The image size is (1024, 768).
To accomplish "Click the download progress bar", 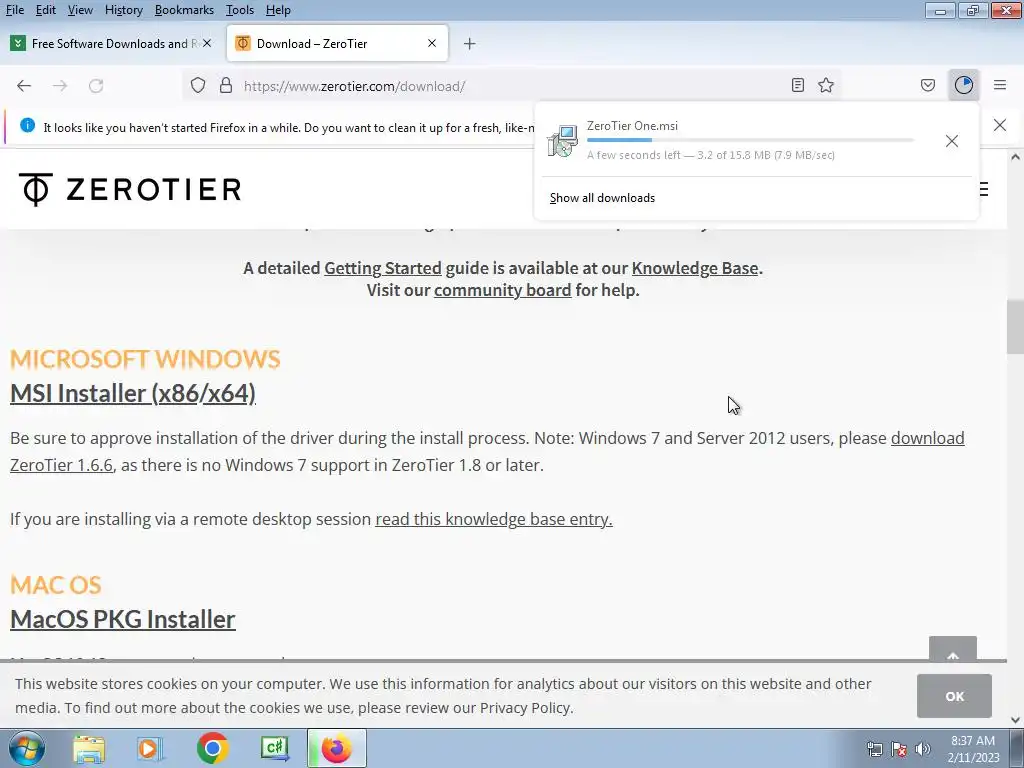I will click(750, 140).
